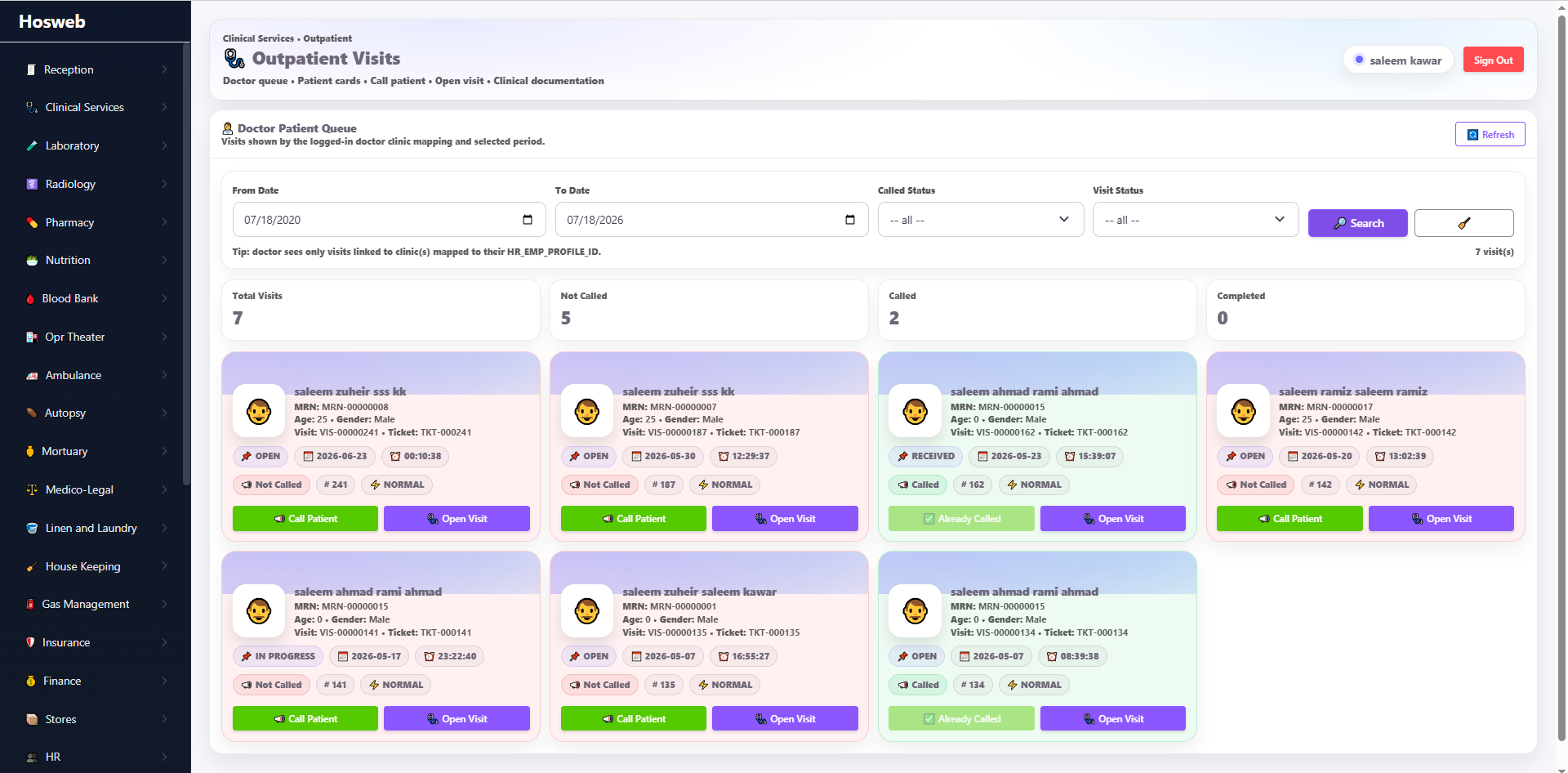1568x773 pixels.
Task: Click the Reception sidebar icon
Action: click(x=31, y=69)
